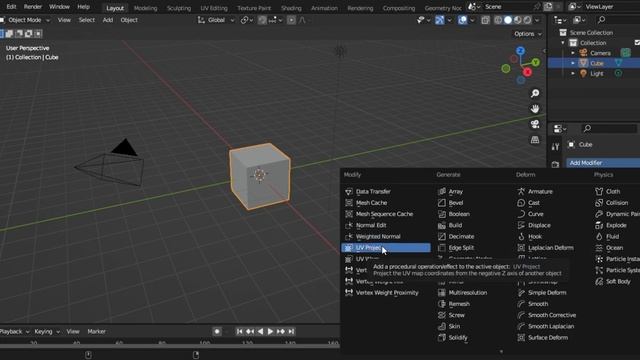Play the animation forward

pyautogui.click(x=270, y=331)
